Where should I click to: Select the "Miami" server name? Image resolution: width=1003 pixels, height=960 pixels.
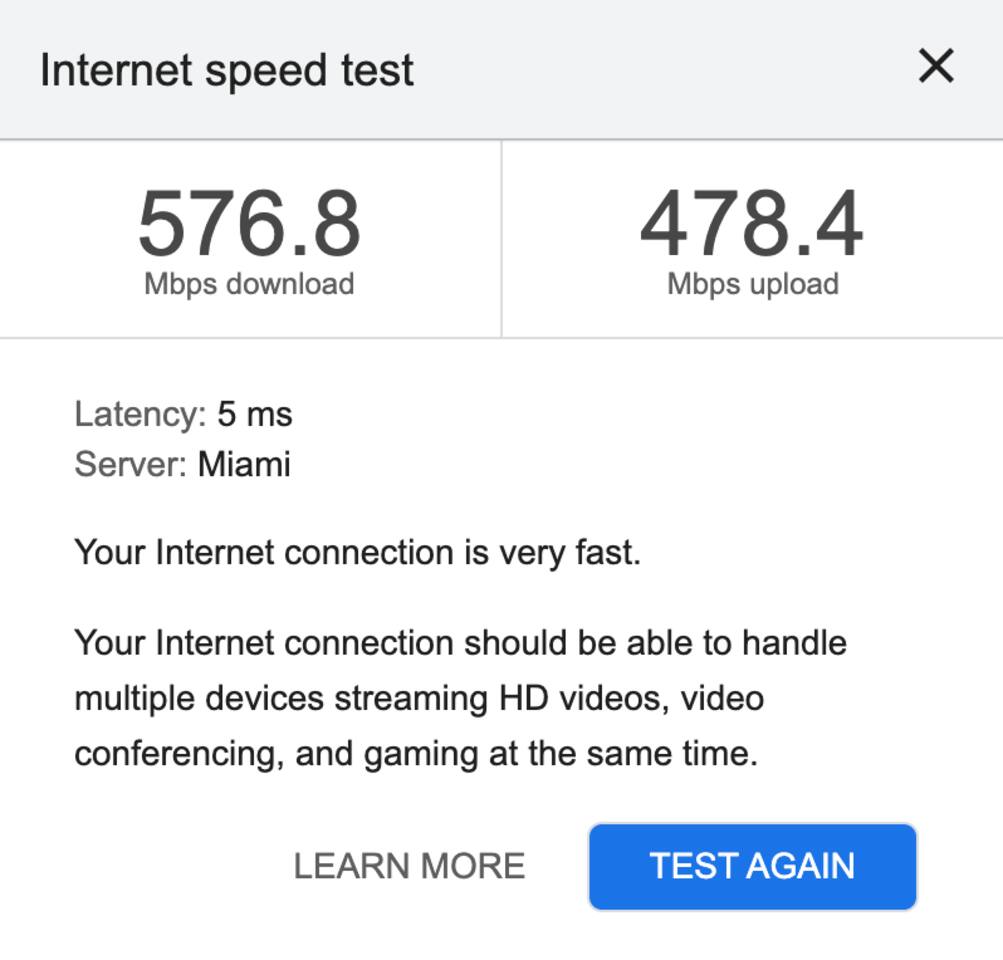tap(244, 464)
